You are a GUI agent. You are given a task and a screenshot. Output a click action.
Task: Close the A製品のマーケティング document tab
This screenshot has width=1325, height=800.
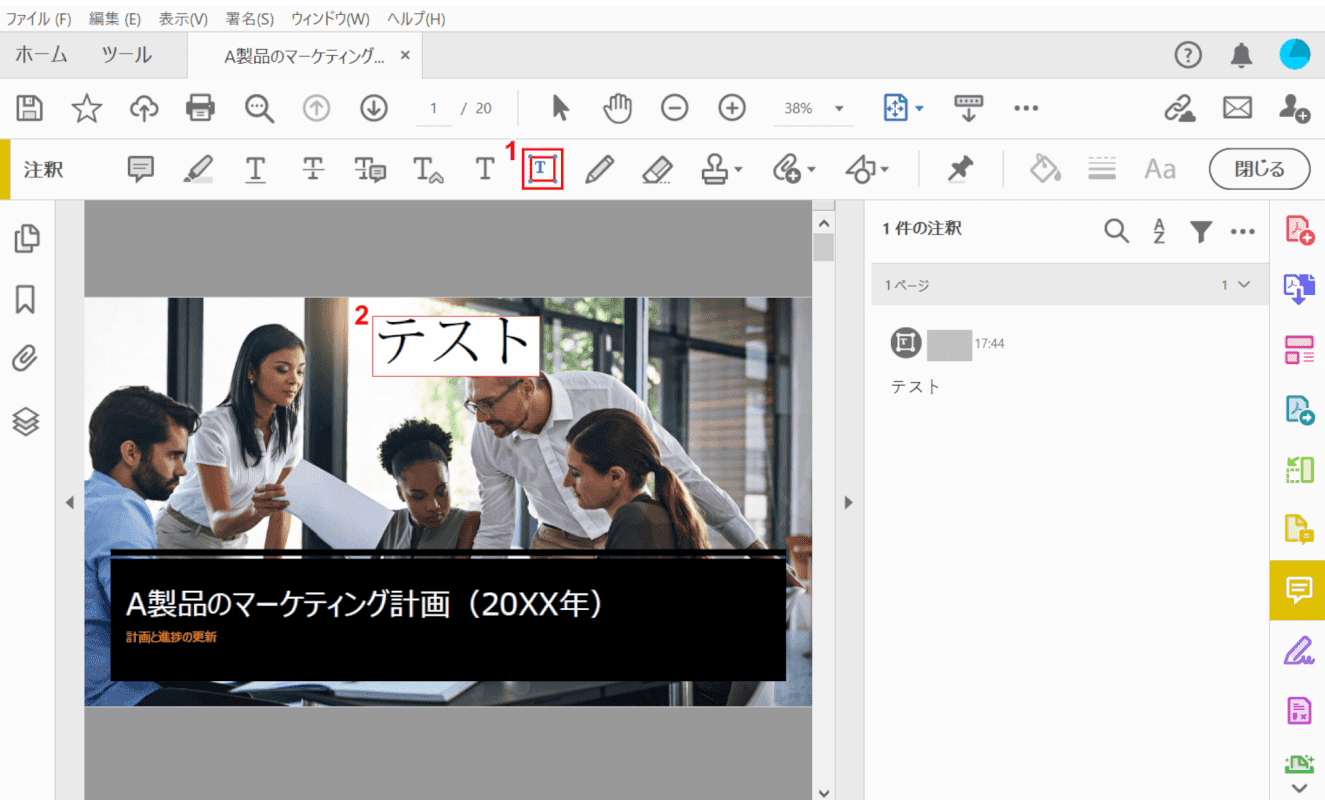point(405,56)
